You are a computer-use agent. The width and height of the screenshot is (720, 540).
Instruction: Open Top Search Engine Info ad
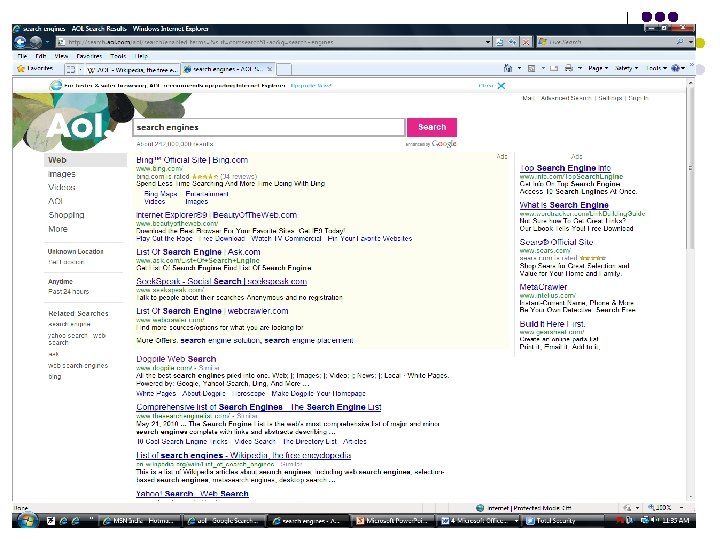coord(565,168)
